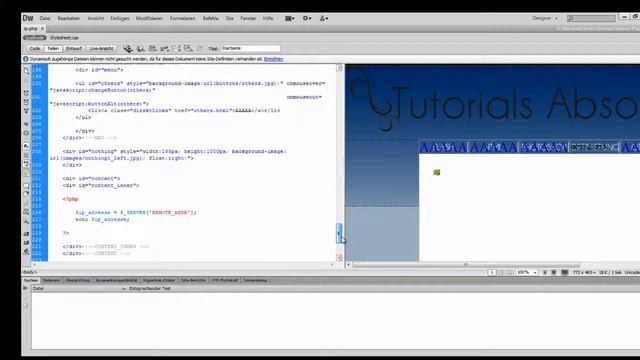Switch to Code view

click(35, 49)
